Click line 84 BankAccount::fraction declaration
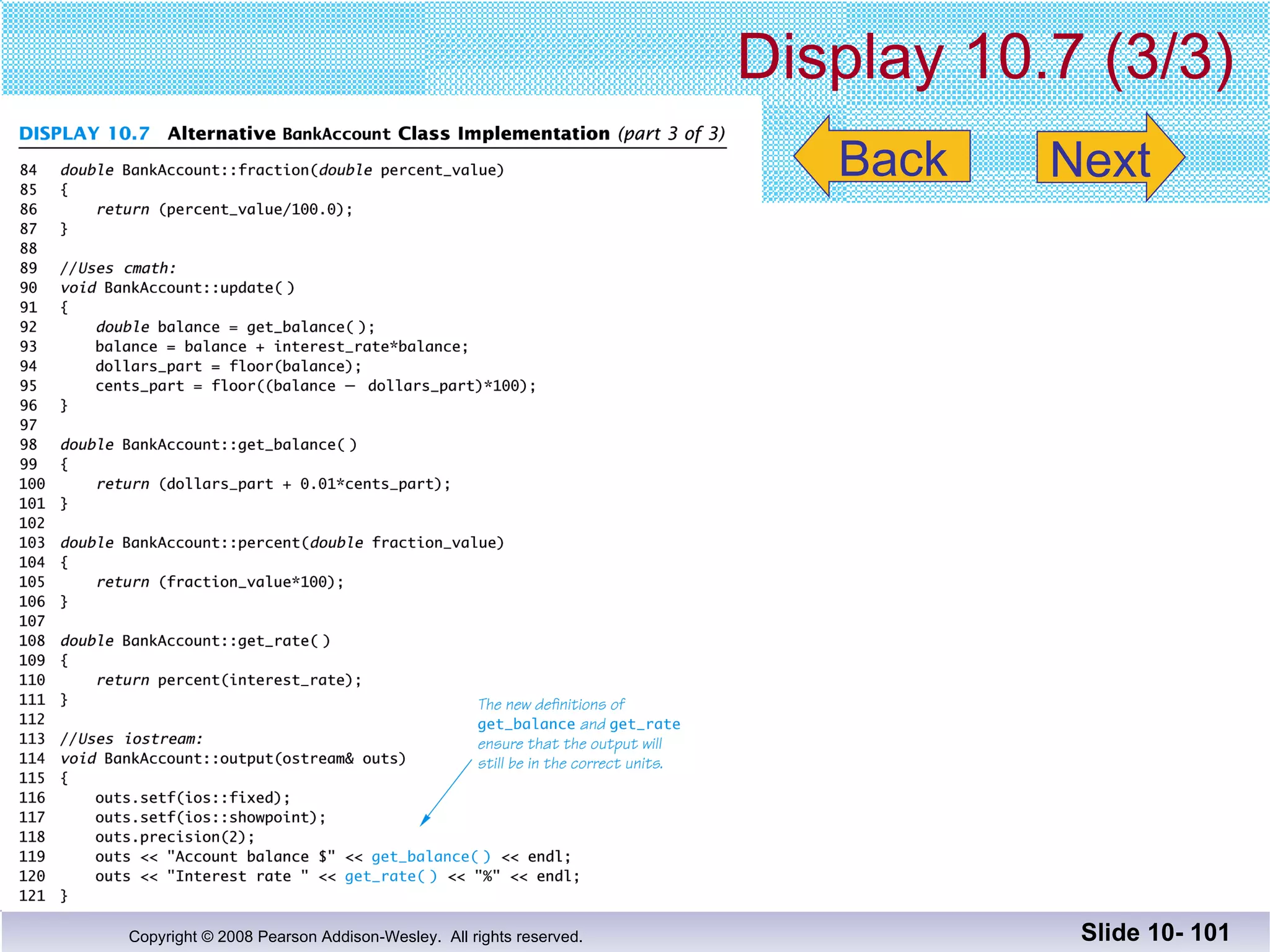Screen dimensions: 1270x952 (x=282, y=170)
